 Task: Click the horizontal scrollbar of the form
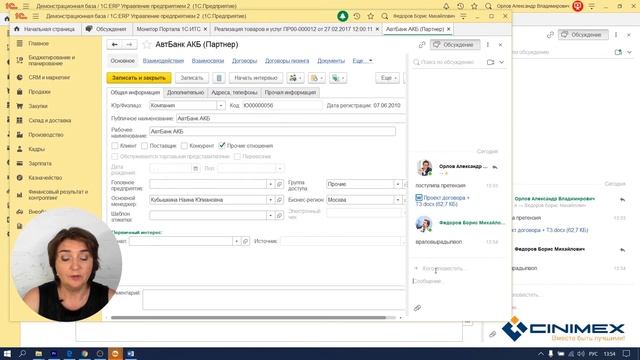pyautogui.click(x=248, y=317)
